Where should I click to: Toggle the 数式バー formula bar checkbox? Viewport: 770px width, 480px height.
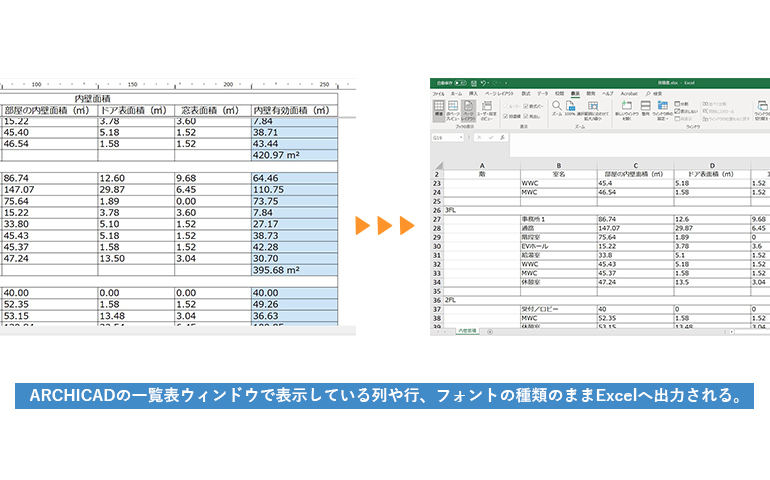click(533, 106)
